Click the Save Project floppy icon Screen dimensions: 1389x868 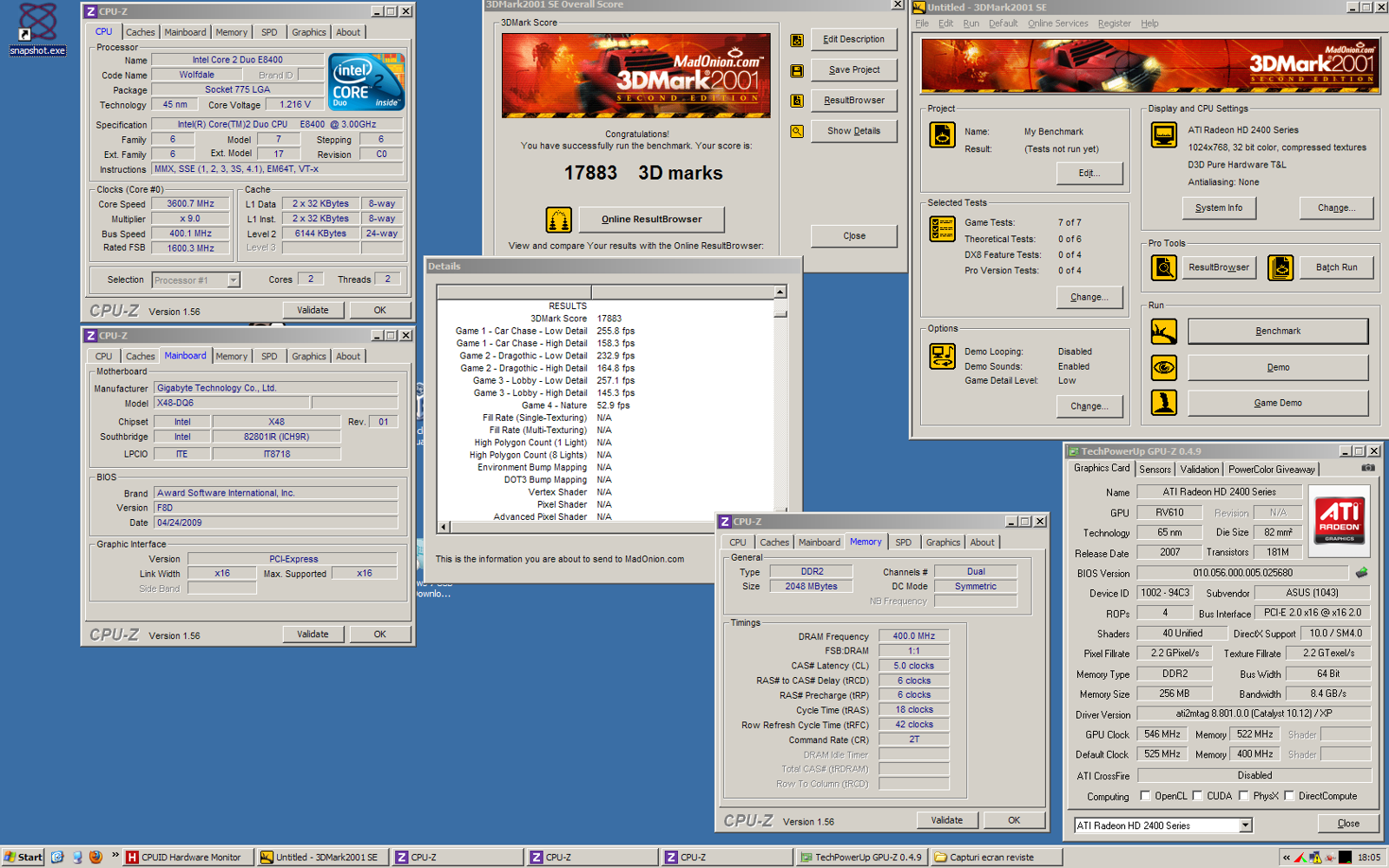pos(797,70)
